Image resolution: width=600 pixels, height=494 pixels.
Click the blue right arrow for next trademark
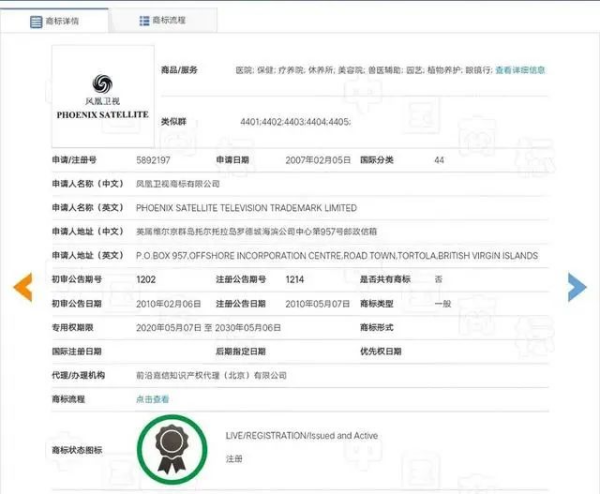[577, 287]
